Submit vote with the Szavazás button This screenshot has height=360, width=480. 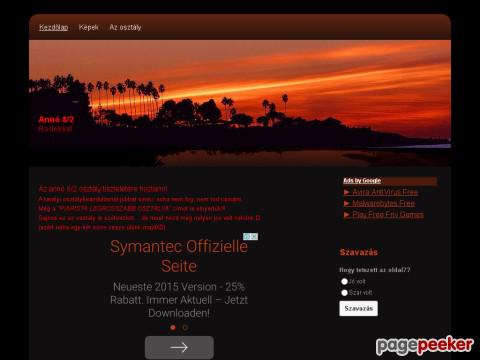[x=359, y=308]
